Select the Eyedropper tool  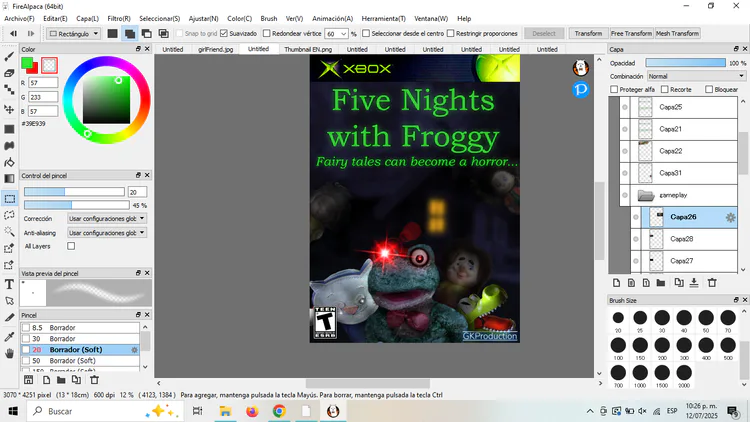click(x=9, y=336)
